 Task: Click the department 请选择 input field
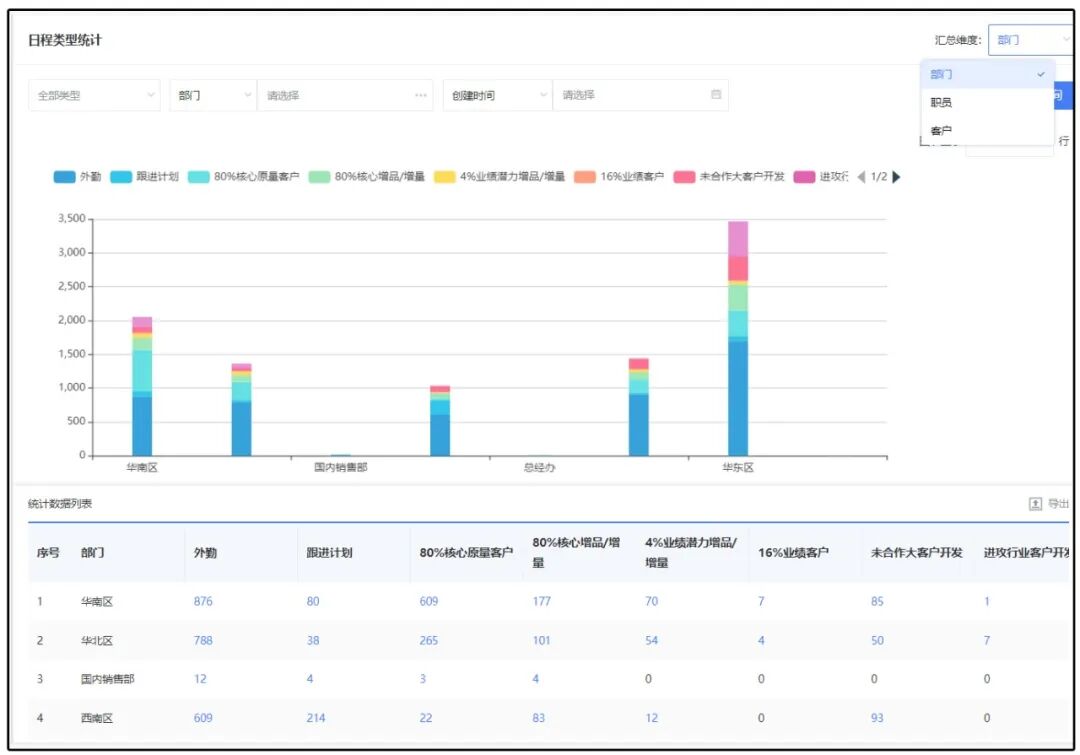click(x=344, y=95)
